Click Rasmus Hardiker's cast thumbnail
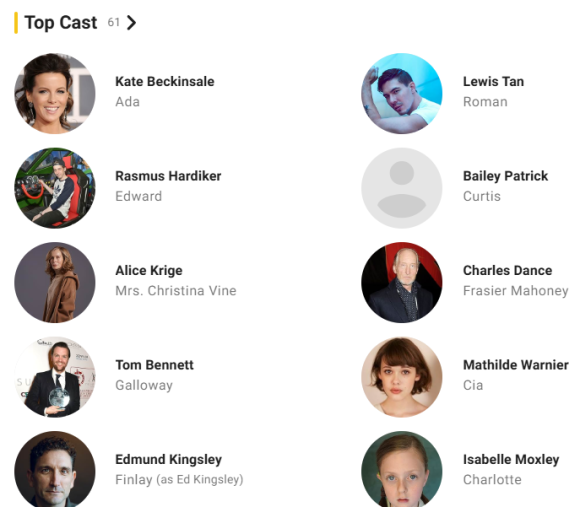 pos(55,188)
